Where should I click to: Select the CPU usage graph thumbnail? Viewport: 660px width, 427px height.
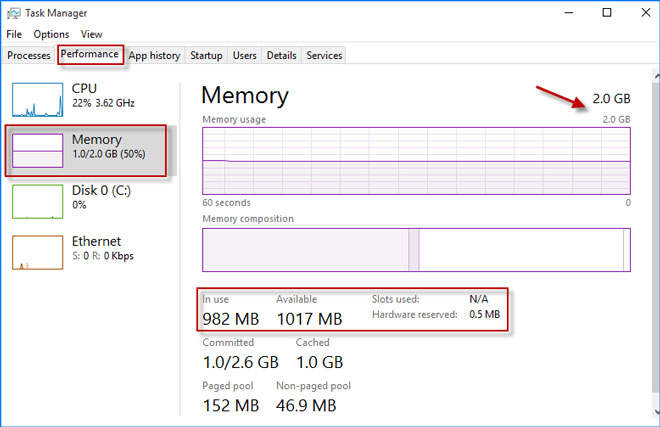click(x=37, y=100)
